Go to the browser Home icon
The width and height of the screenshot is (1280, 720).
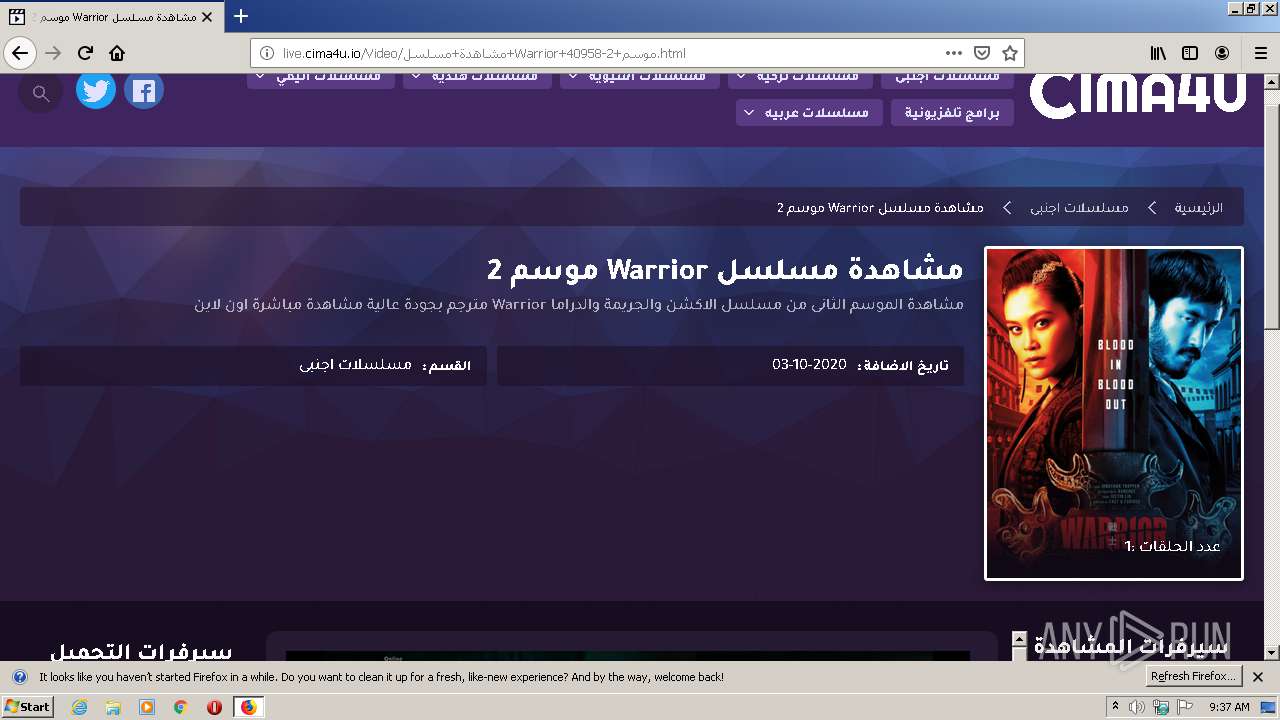pyautogui.click(x=117, y=53)
